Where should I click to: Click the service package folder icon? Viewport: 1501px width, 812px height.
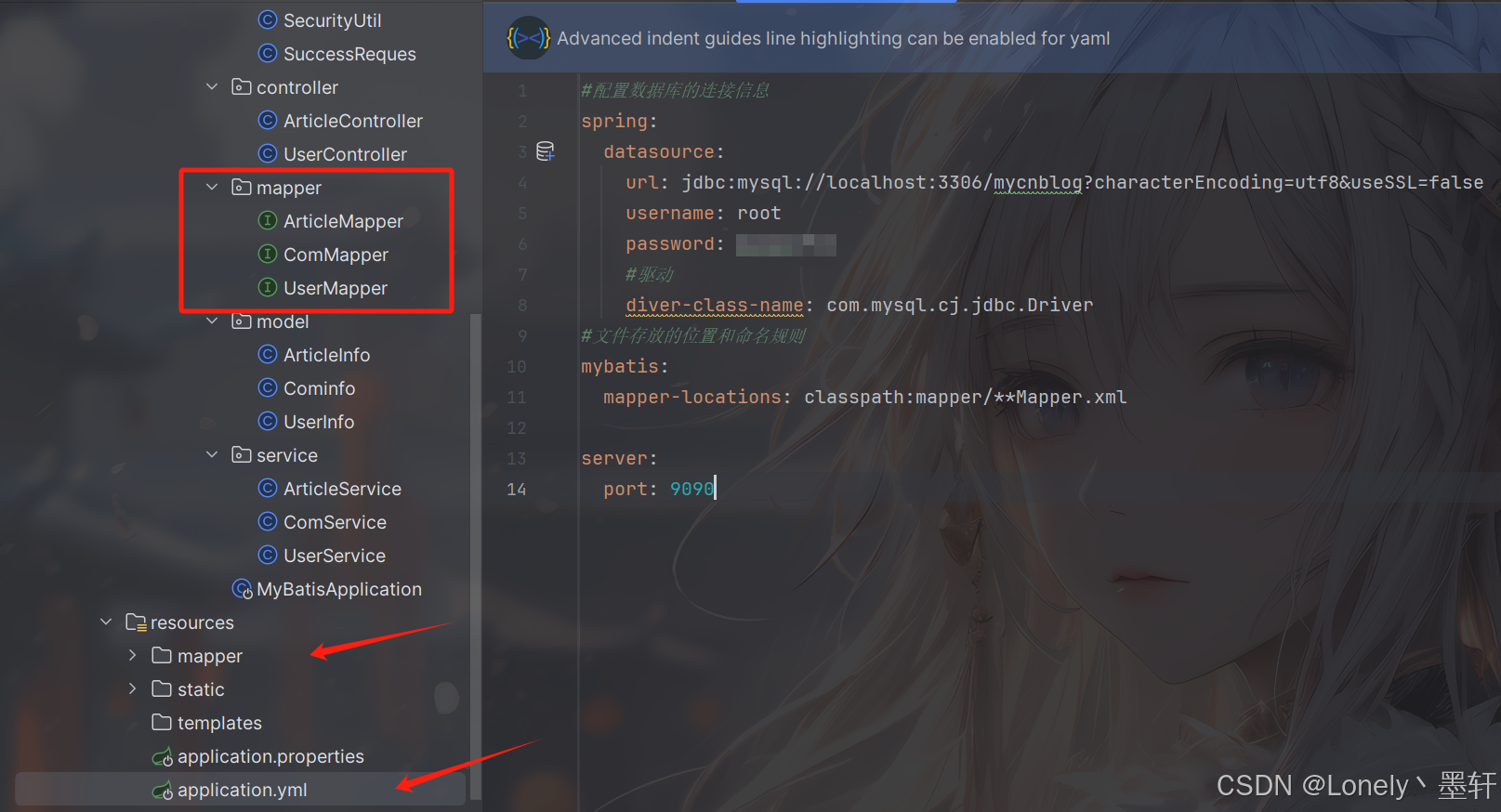(x=242, y=454)
